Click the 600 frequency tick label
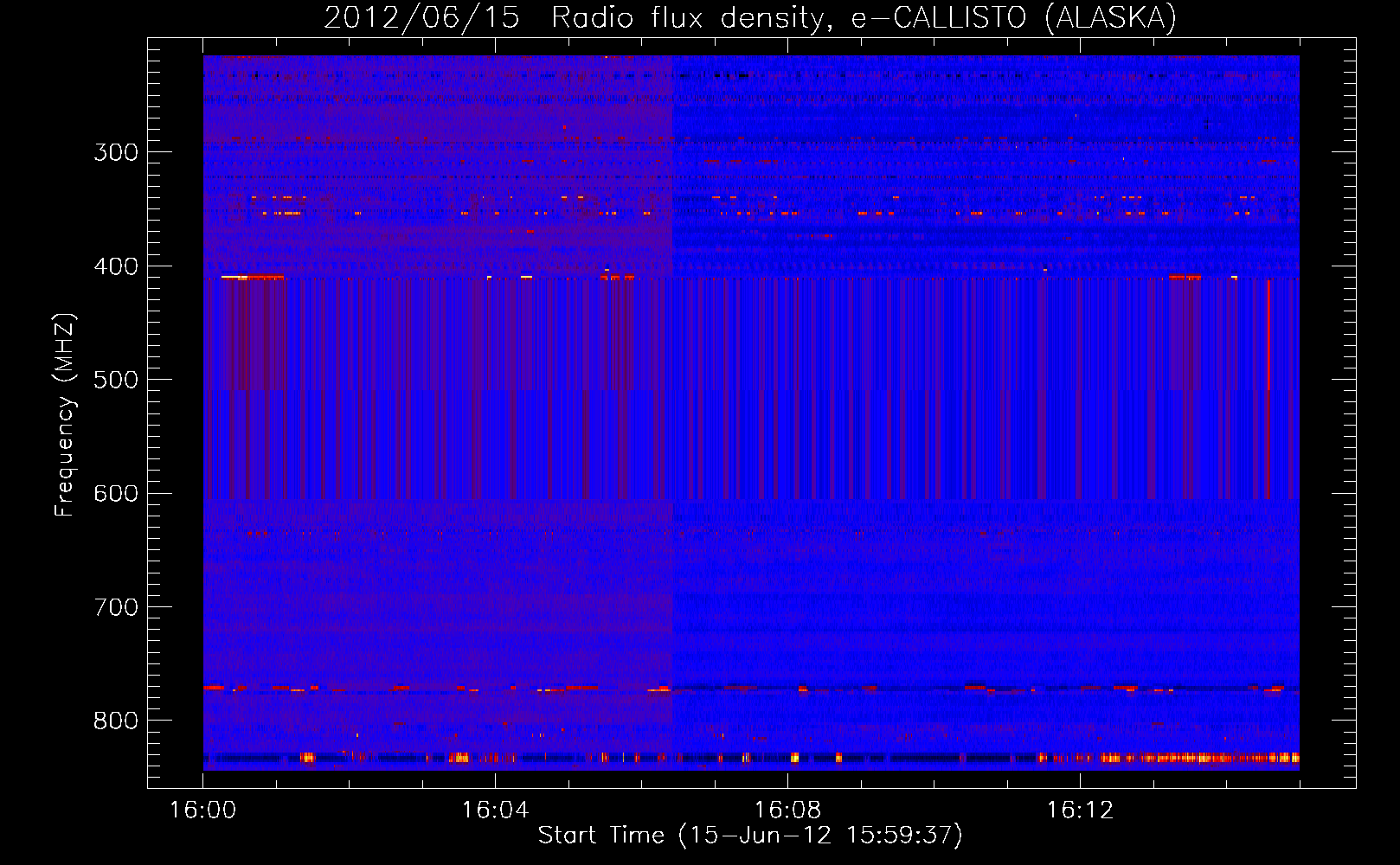The height and width of the screenshot is (865, 1400). [116, 494]
